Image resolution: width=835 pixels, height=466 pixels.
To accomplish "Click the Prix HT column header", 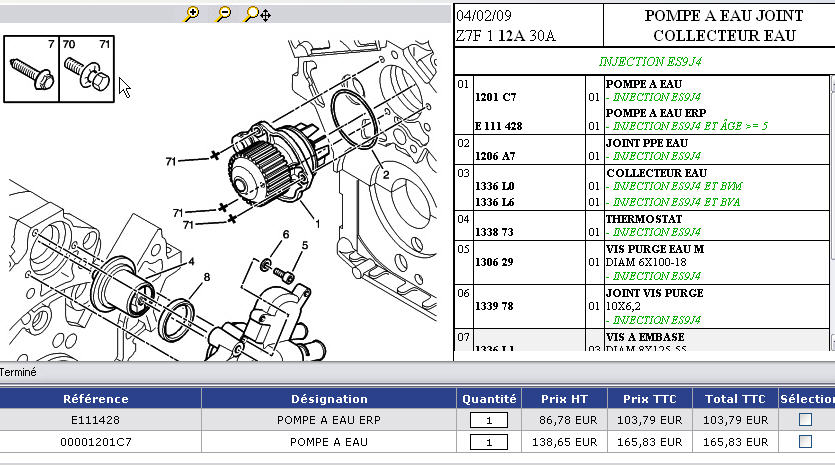I will click(561, 399).
